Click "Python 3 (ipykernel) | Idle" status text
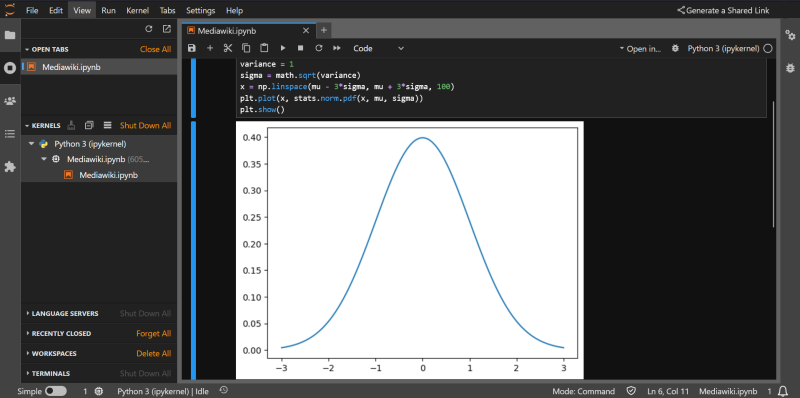 (163, 391)
